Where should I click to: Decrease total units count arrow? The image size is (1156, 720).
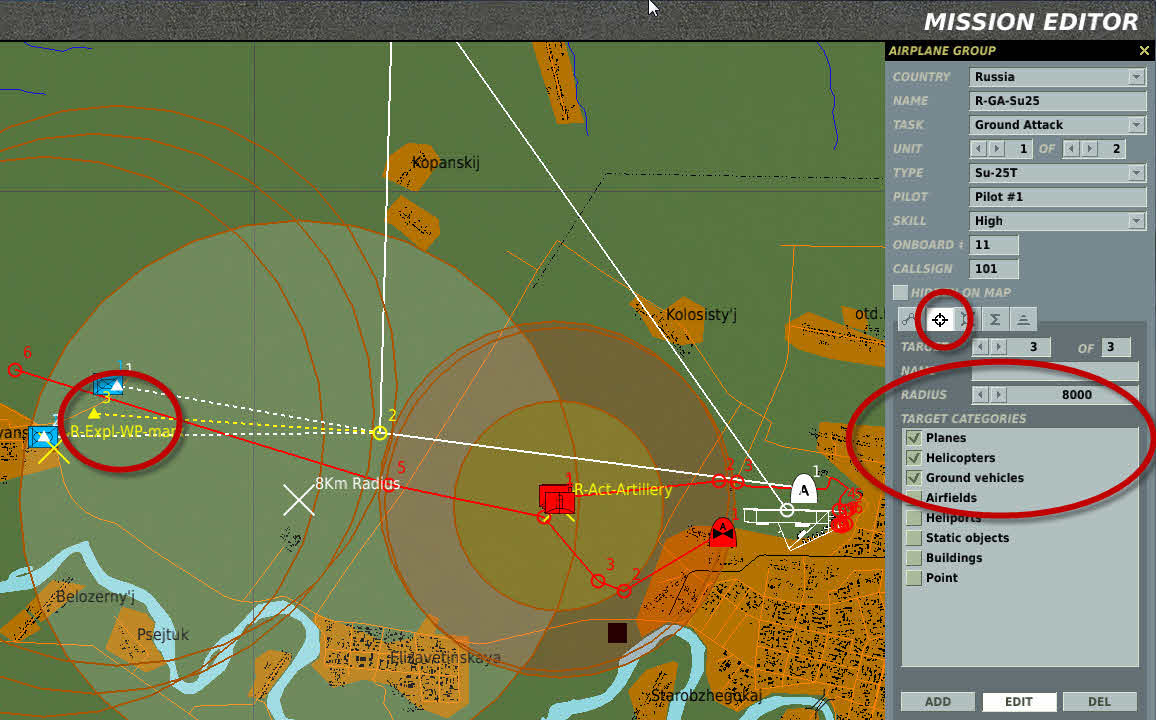coord(1071,149)
